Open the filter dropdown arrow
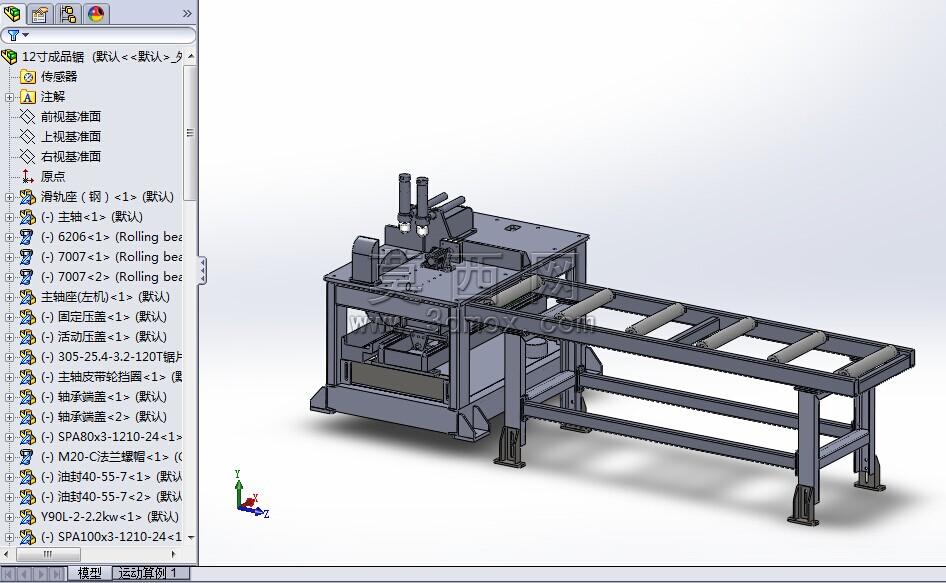 (26, 35)
